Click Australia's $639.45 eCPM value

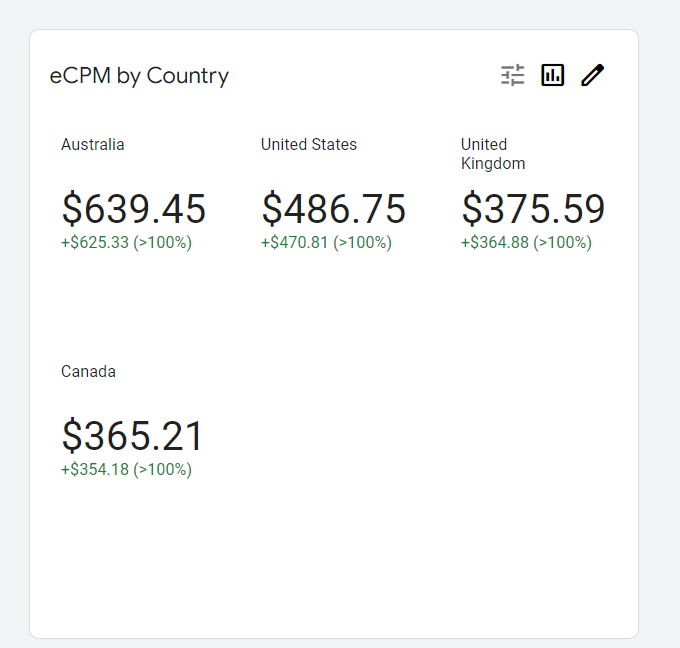point(134,209)
